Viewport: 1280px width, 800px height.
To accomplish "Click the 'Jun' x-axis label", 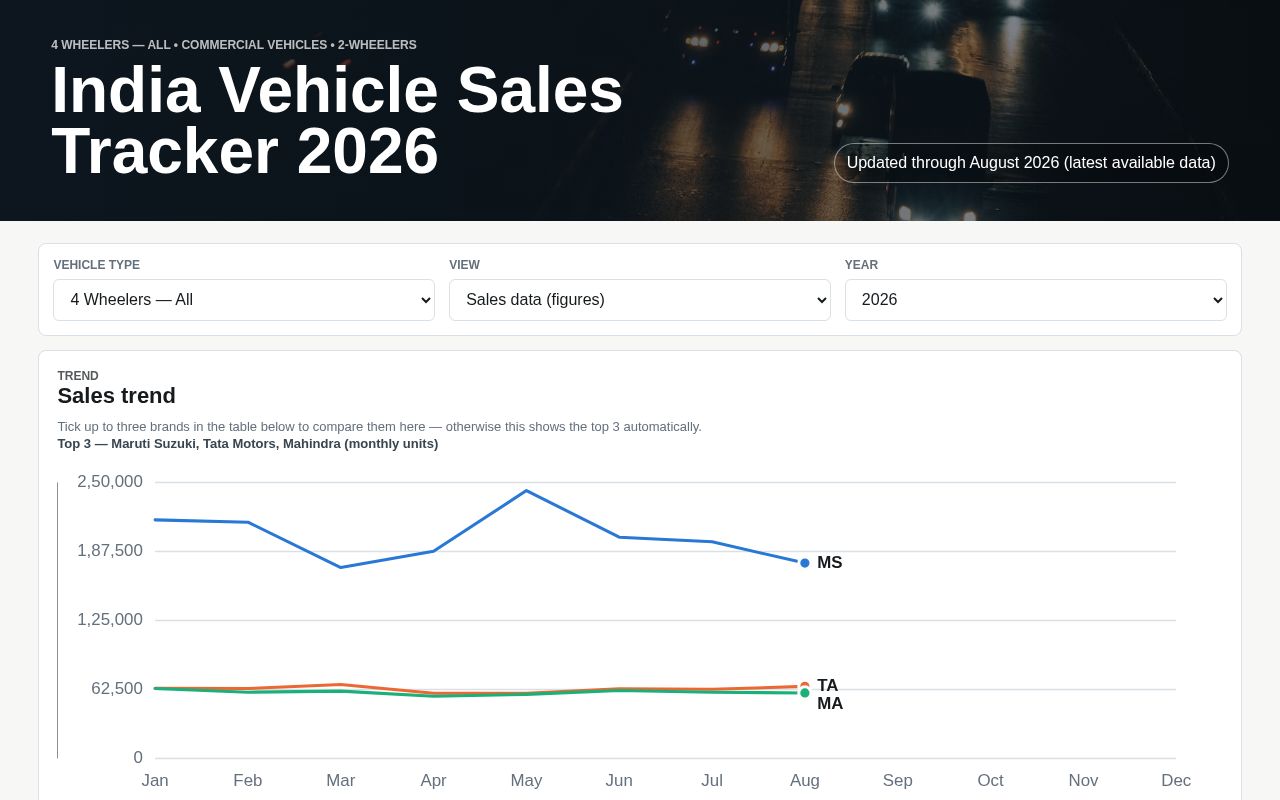I will [x=619, y=781].
